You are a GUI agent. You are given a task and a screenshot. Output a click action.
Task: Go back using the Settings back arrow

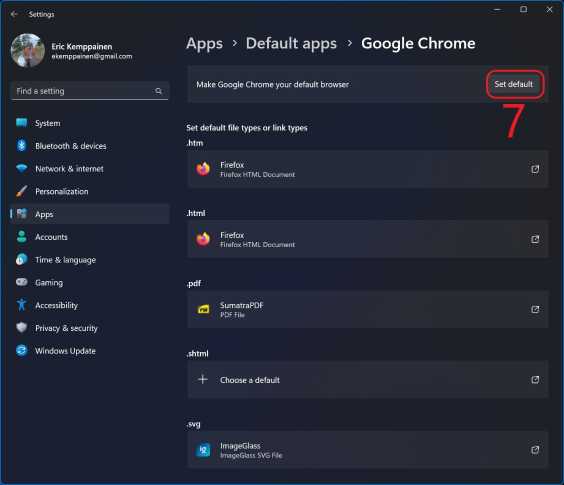[14, 14]
